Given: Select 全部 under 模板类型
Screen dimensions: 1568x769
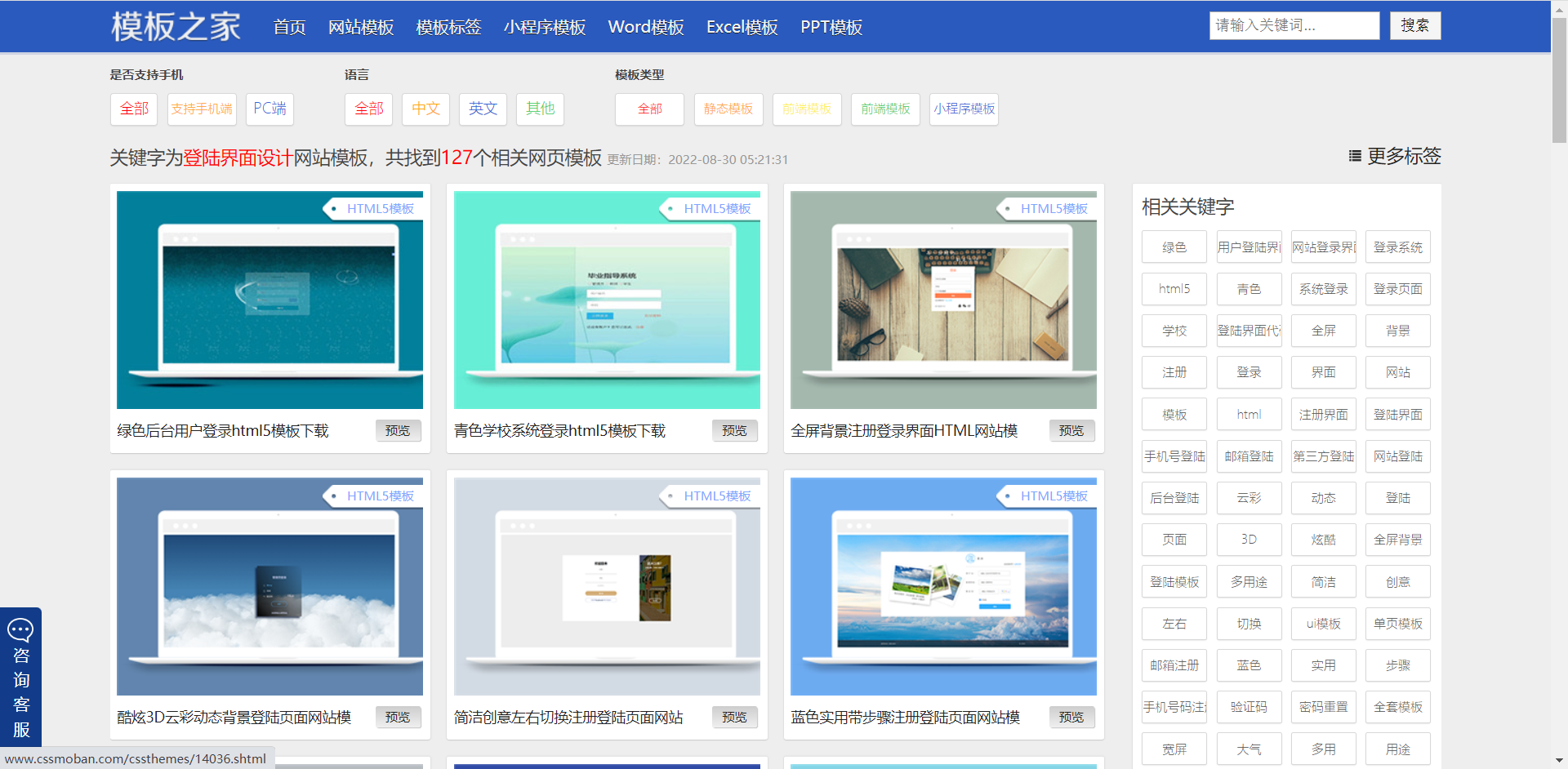Looking at the screenshot, I should coord(649,109).
